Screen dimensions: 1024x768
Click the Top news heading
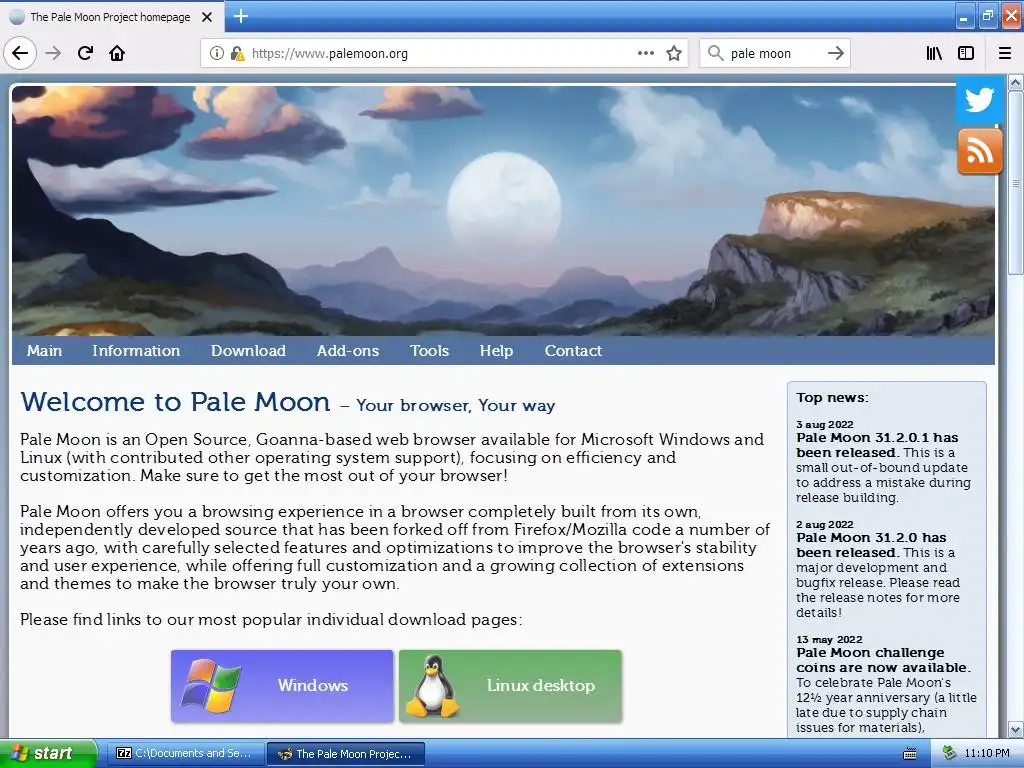832,397
